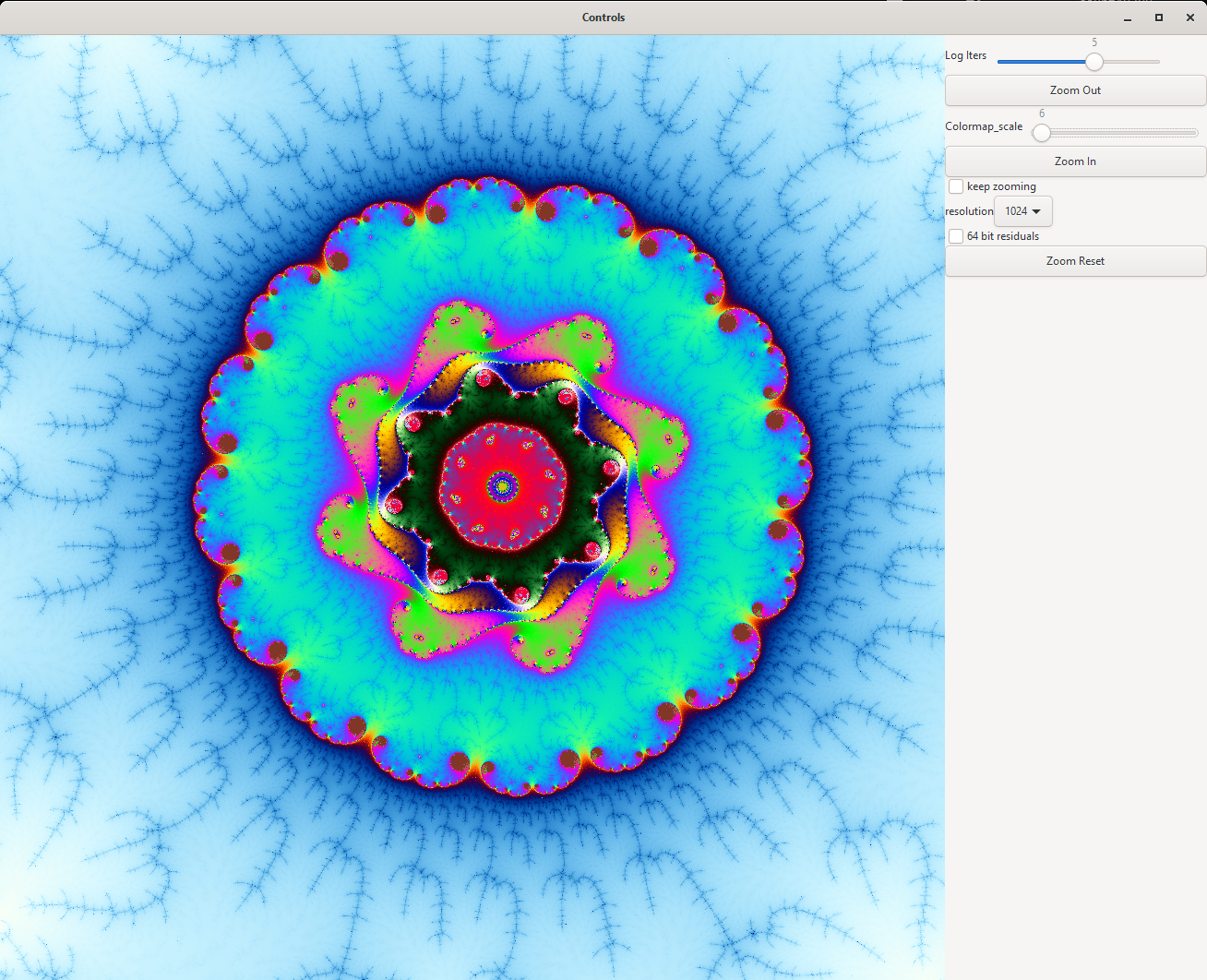Click the bullseye center of the fractal

coord(503,484)
